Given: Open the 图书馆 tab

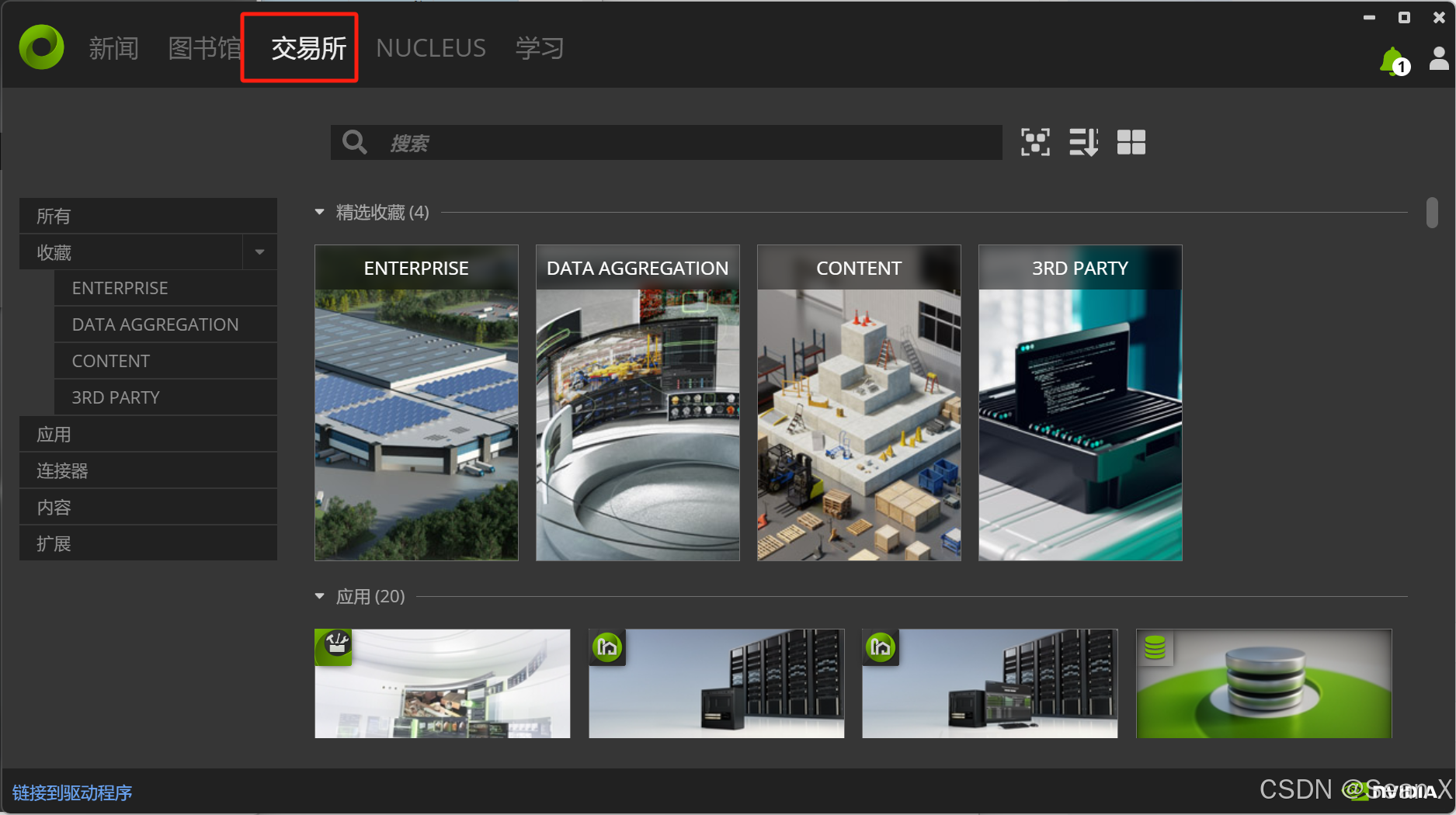Looking at the screenshot, I should (x=206, y=48).
